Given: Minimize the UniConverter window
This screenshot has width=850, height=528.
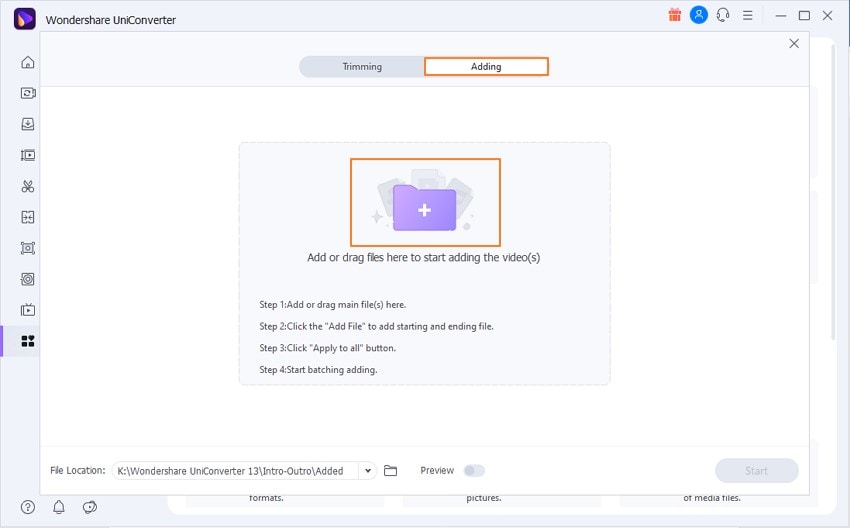Looking at the screenshot, I should point(781,16).
